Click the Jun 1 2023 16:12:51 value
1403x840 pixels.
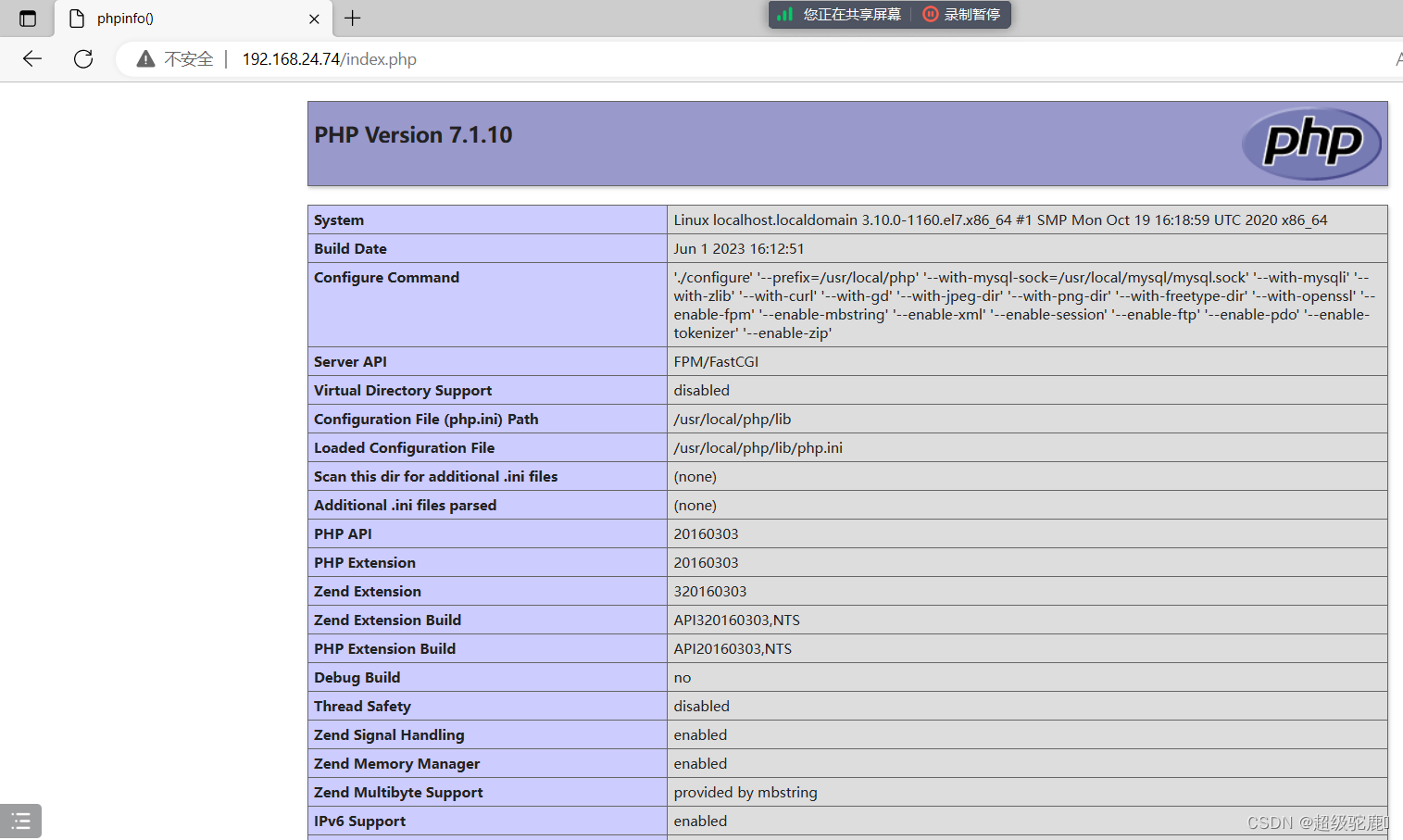(x=739, y=249)
